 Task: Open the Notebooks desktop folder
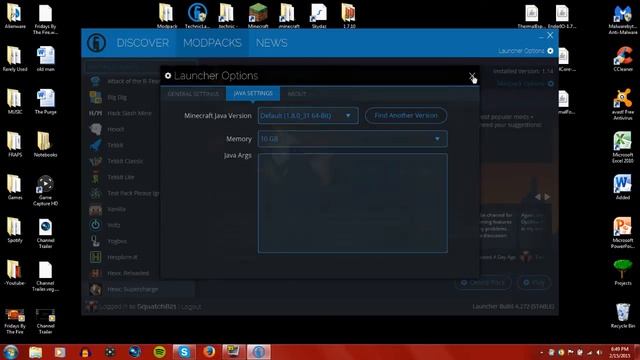(x=45, y=144)
